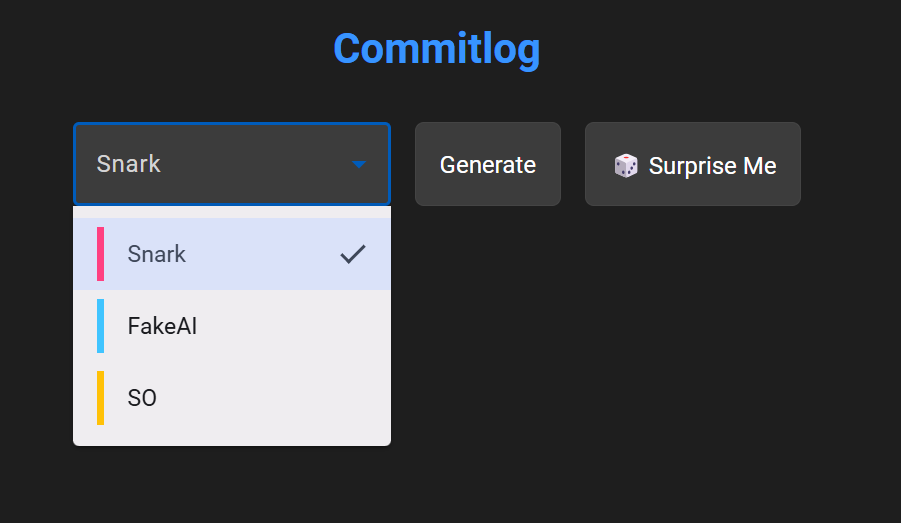
Task: Click the highlighted Snark row text
Action: pyautogui.click(x=157, y=254)
